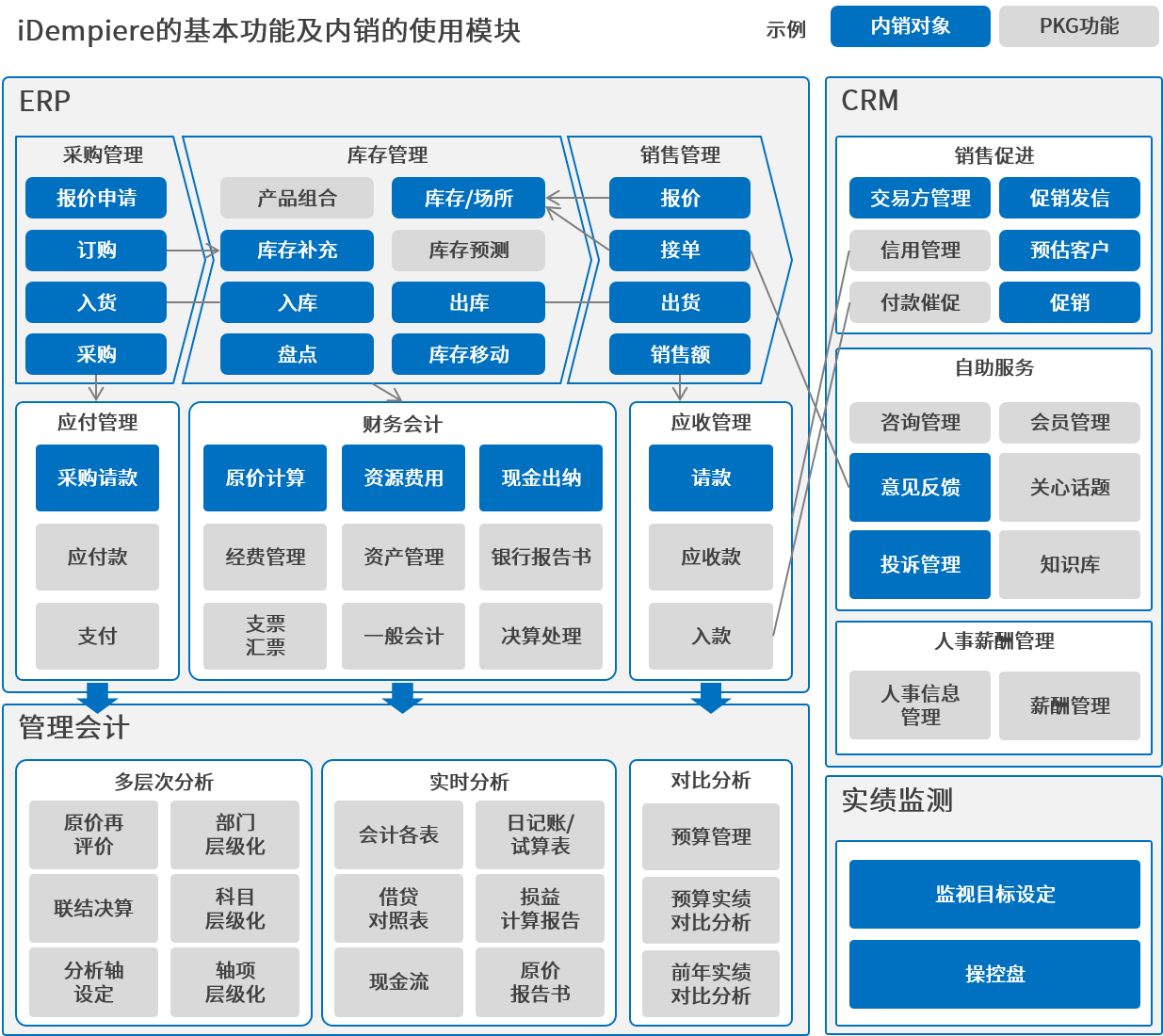Click the 意见反馈 module box
Viewport: 1163px width, 1036px height.
(920, 488)
